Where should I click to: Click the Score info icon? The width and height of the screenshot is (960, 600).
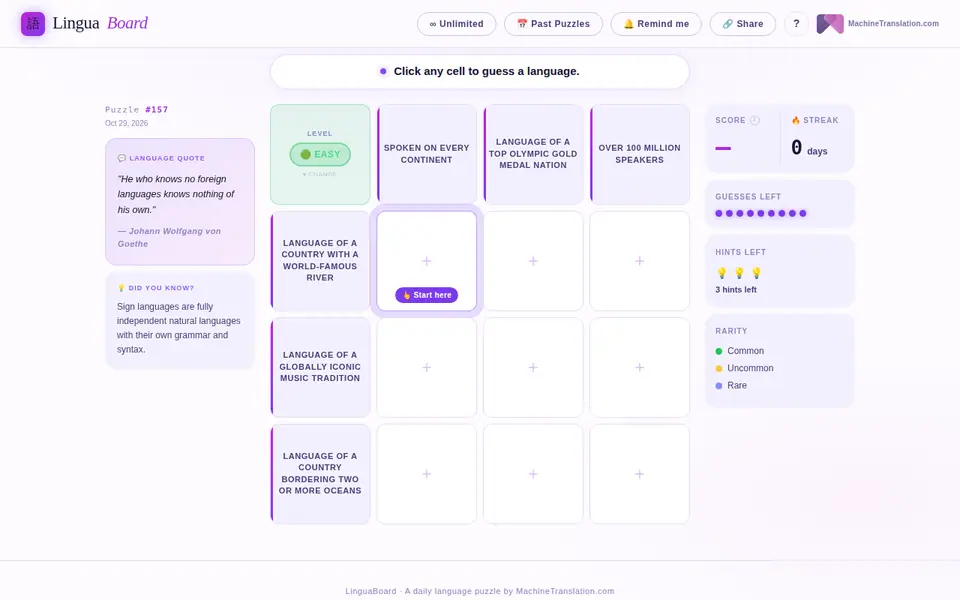755,120
